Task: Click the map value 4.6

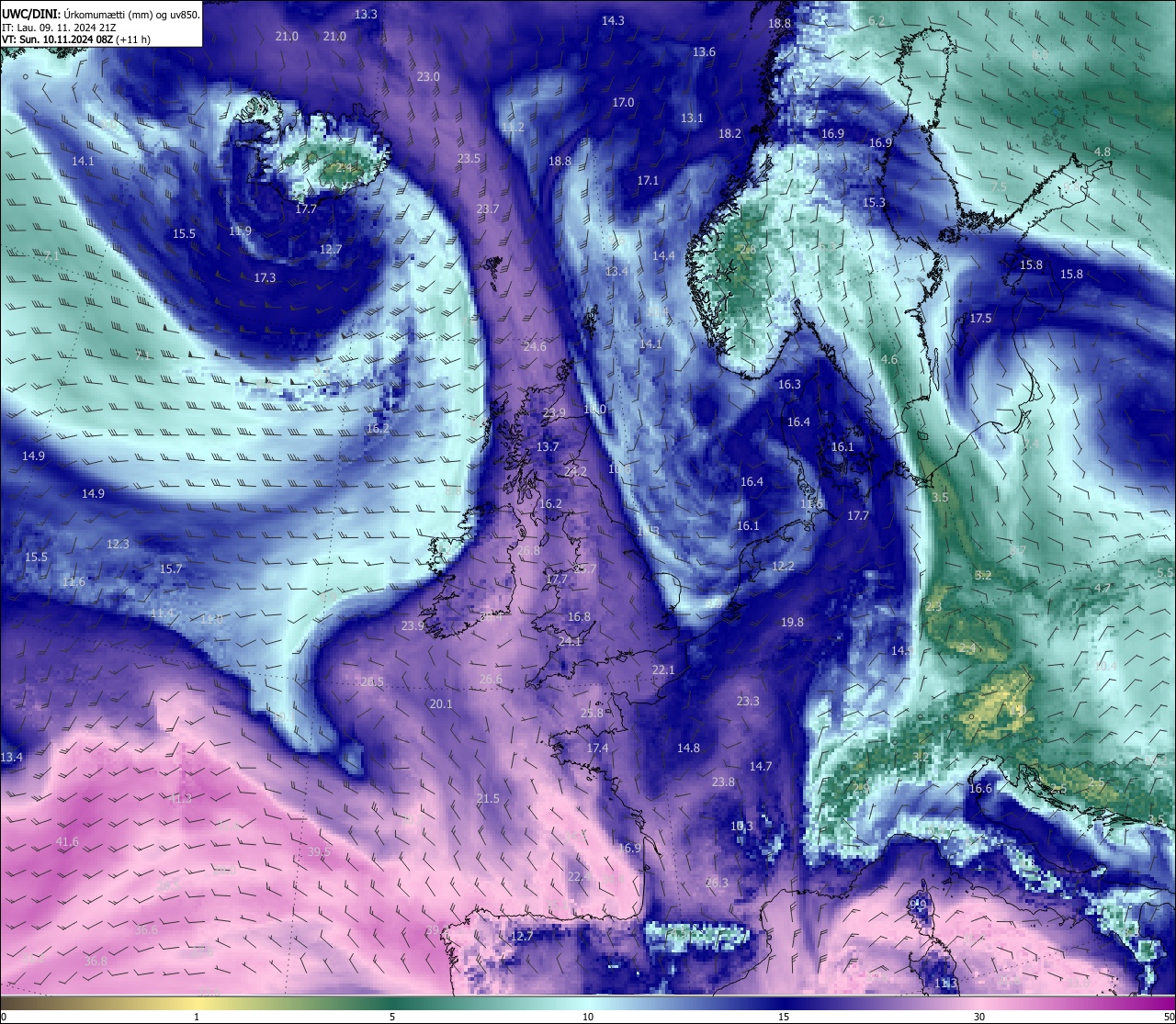Action: coord(888,360)
